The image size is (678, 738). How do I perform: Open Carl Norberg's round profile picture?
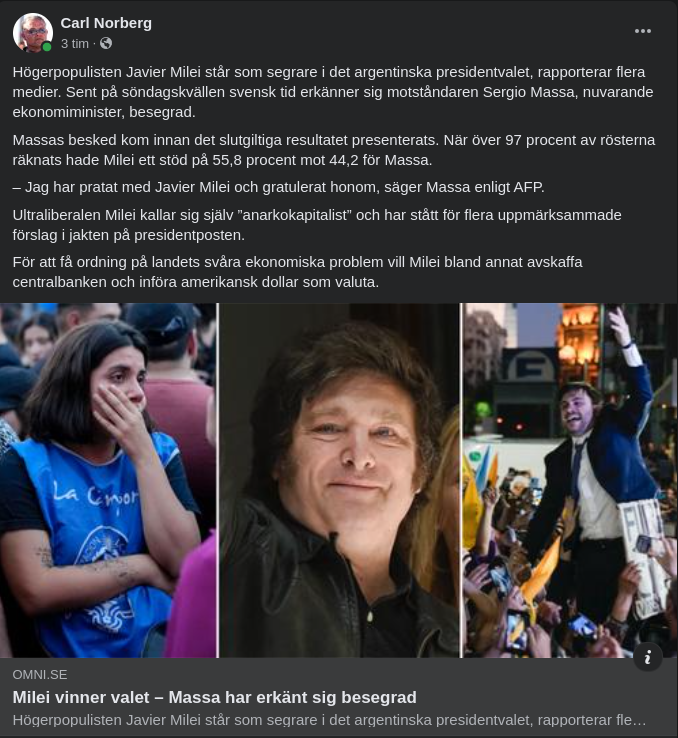32,32
